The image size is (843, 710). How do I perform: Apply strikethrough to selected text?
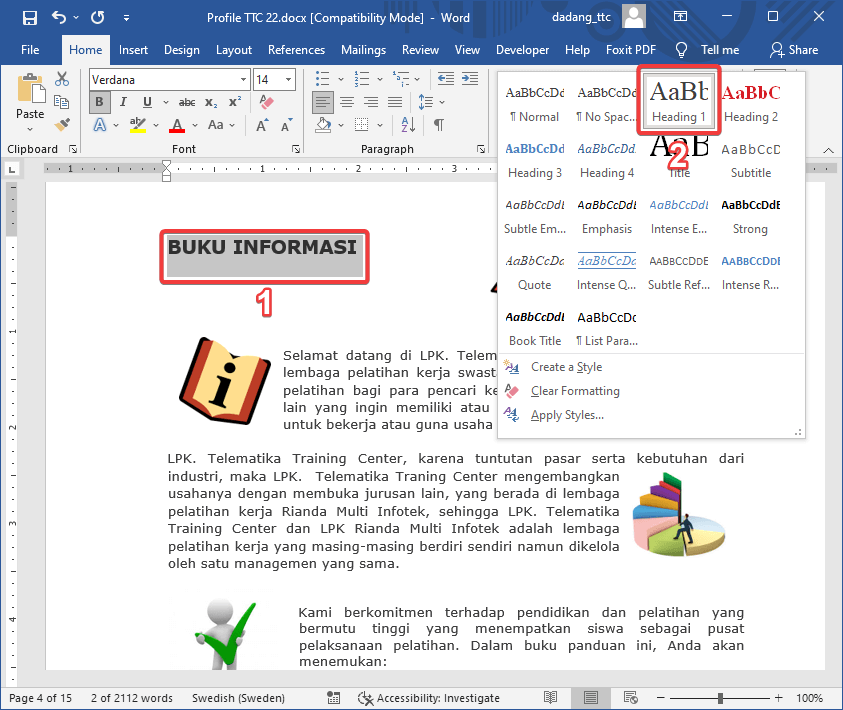(x=188, y=102)
